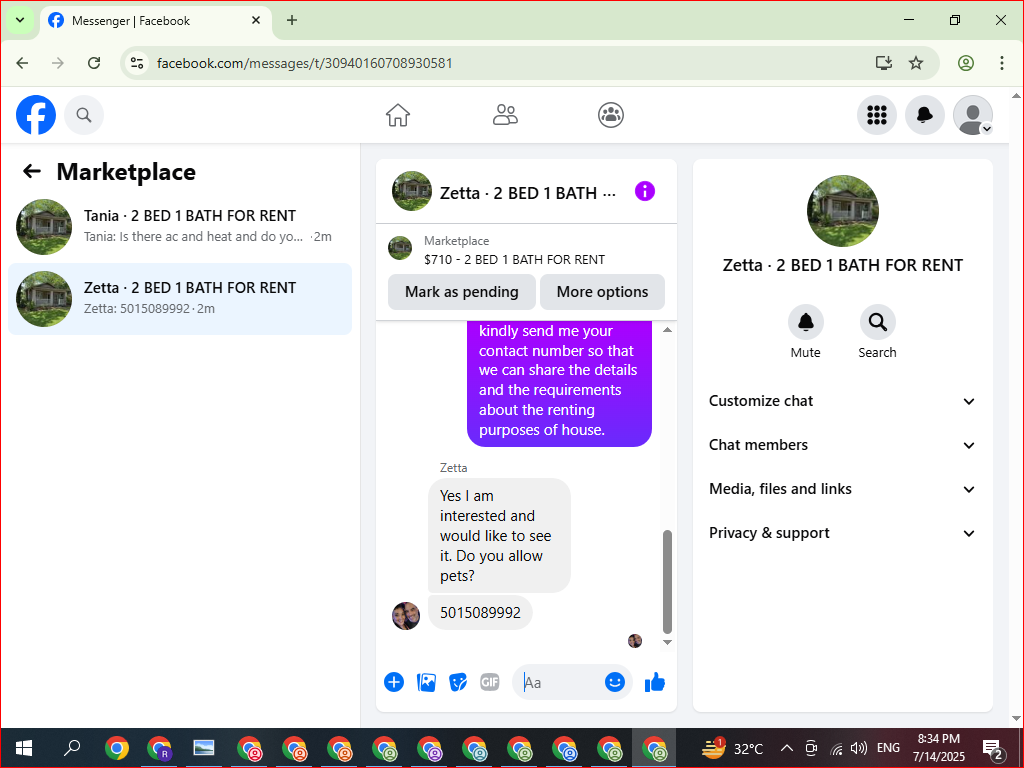Open the weather widget showing 32°C
Image resolution: width=1024 pixels, height=768 pixels.
click(x=732, y=748)
